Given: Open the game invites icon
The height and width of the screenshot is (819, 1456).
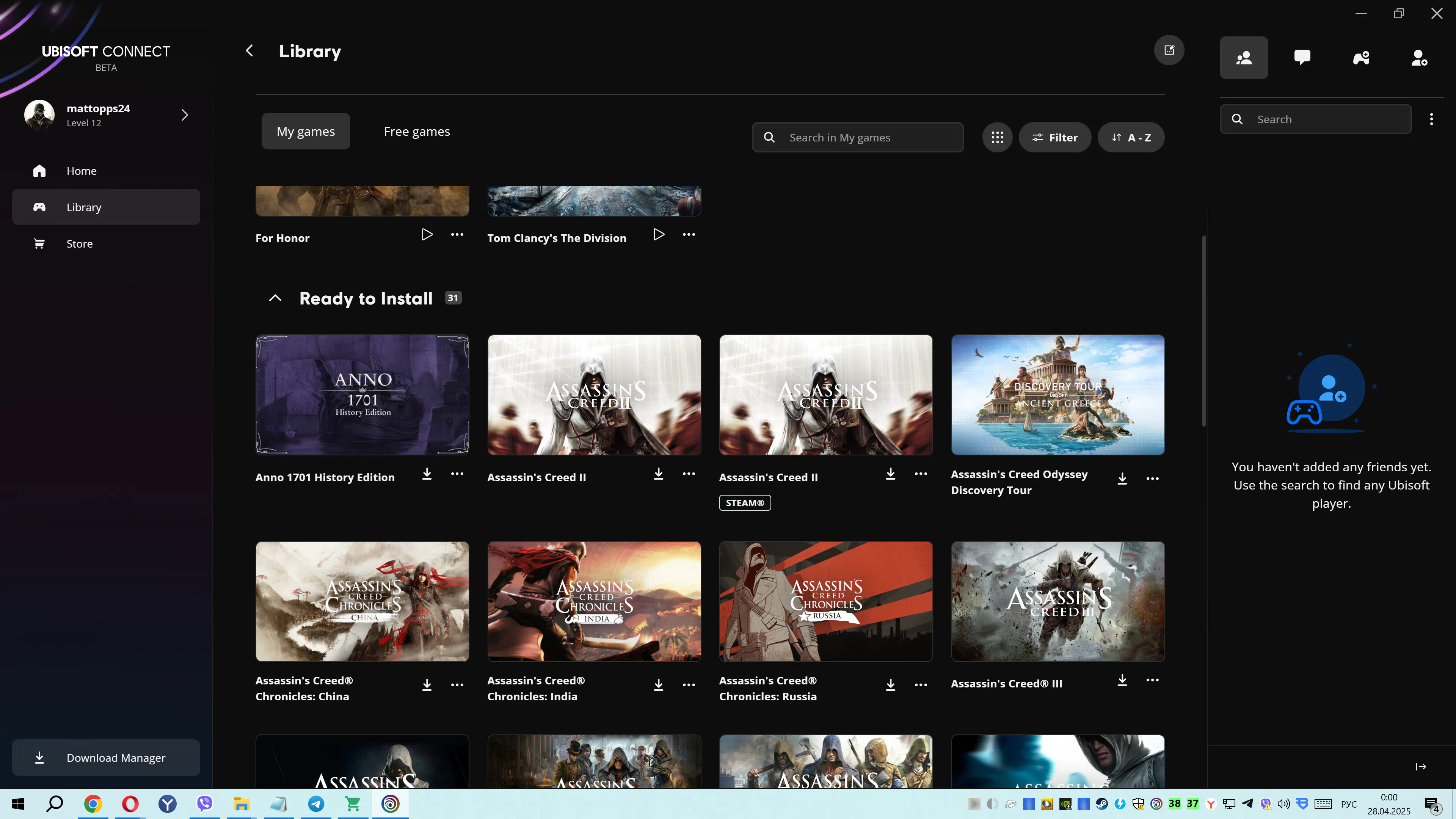Looking at the screenshot, I should 1361,58.
